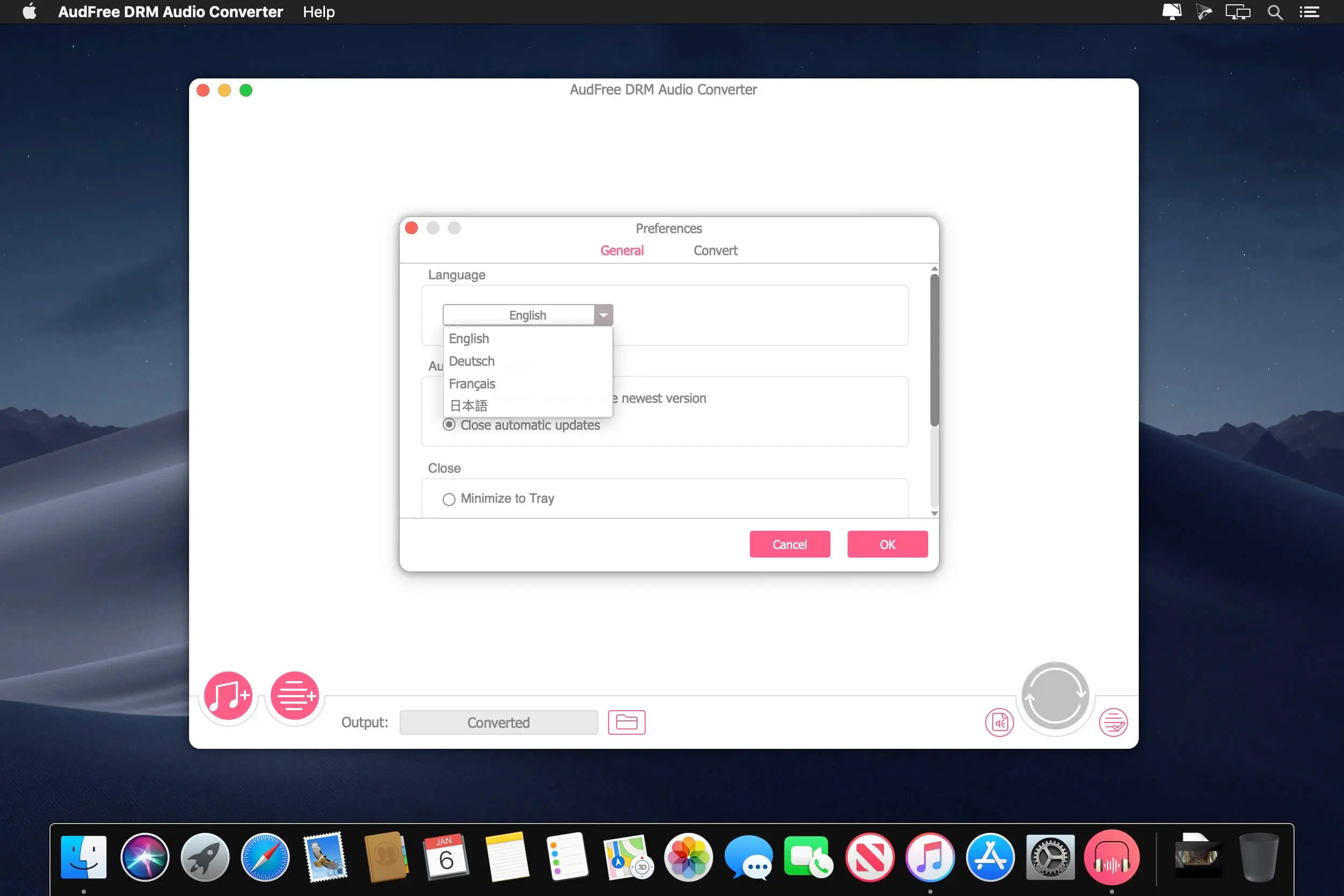Select English from language list
Image resolution: width=1344 pixels, height=896 pixels.
(x=468, y=338)
